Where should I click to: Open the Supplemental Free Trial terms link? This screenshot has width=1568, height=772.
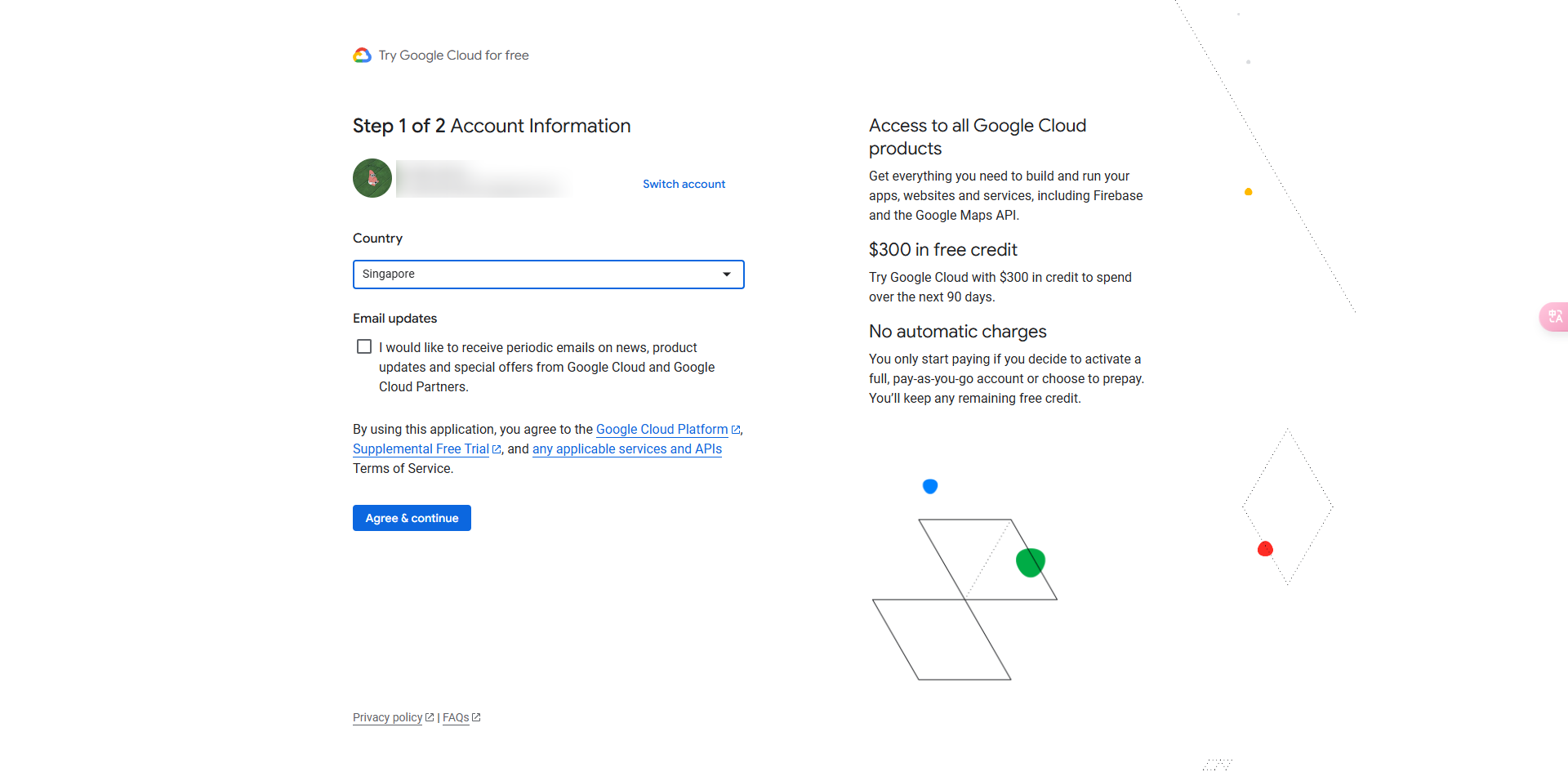click(421, 449)
